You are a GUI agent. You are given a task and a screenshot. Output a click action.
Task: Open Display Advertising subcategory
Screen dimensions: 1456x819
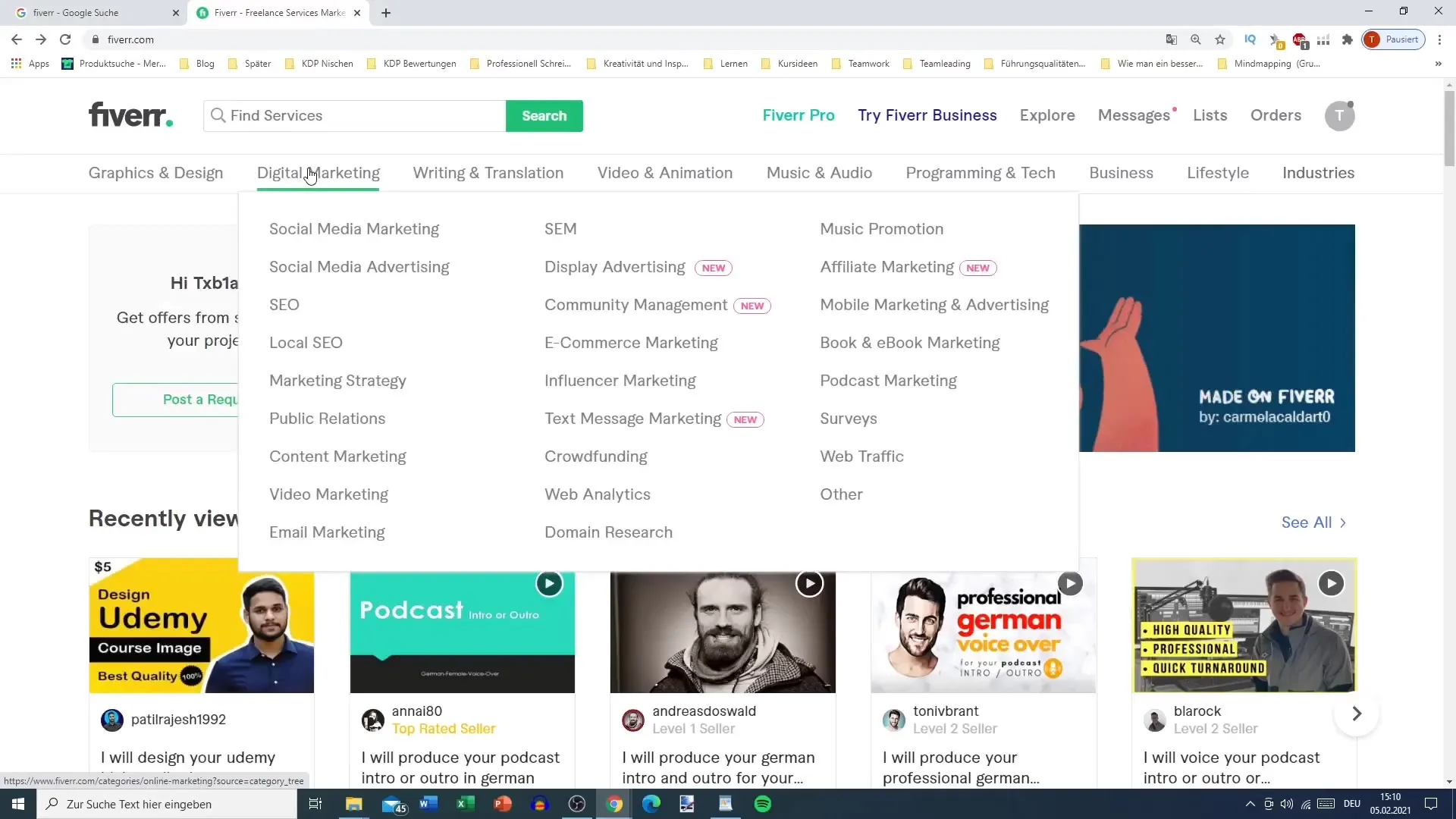(x=614, y=267)
